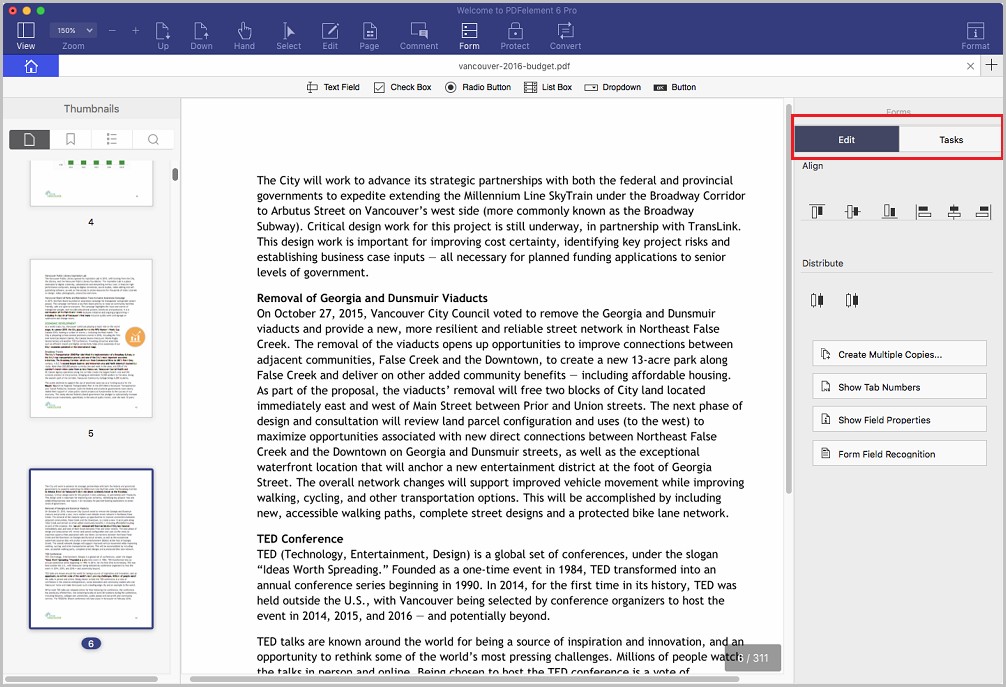Show bookmarks panel in sidebar
This screenshot has height=687, width=1006.
(x=71, y=139)
